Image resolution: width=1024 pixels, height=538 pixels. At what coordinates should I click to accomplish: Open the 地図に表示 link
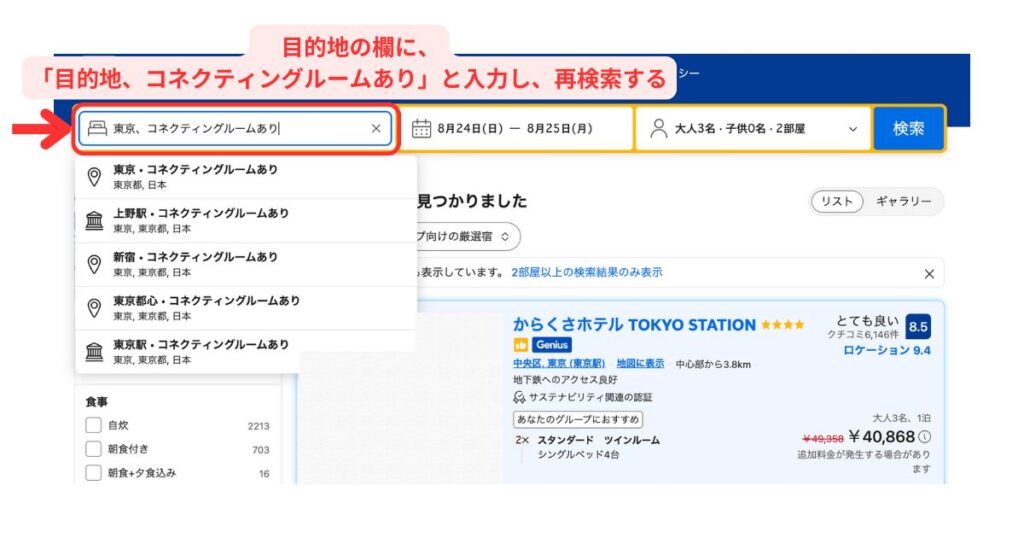pyautogui.click(x=640, y=364)
